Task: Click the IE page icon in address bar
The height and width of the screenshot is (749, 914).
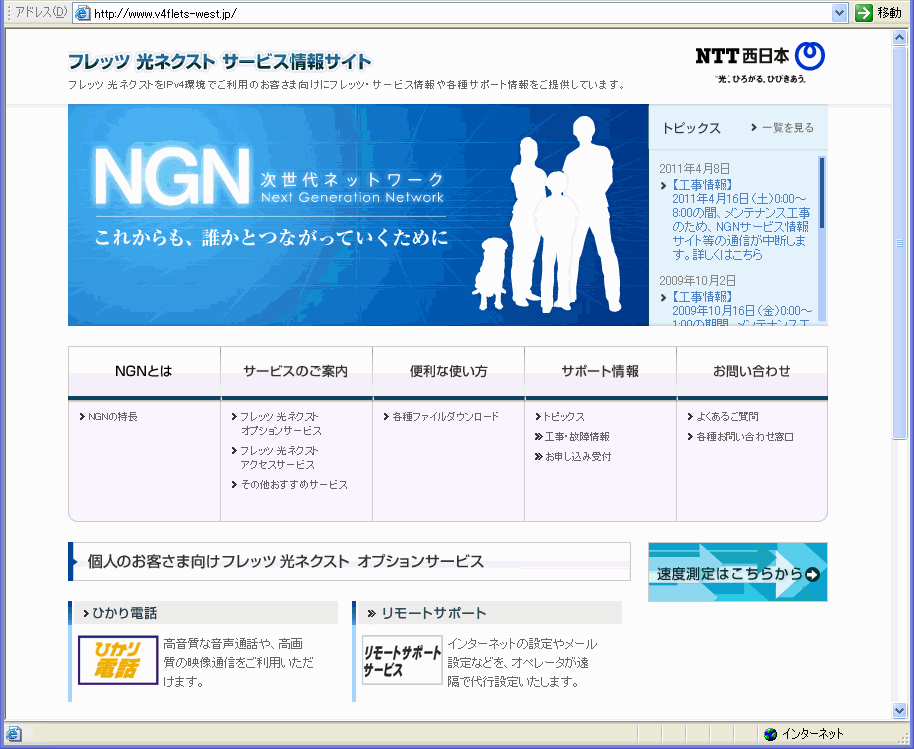Action: click(x=83, y=13)
